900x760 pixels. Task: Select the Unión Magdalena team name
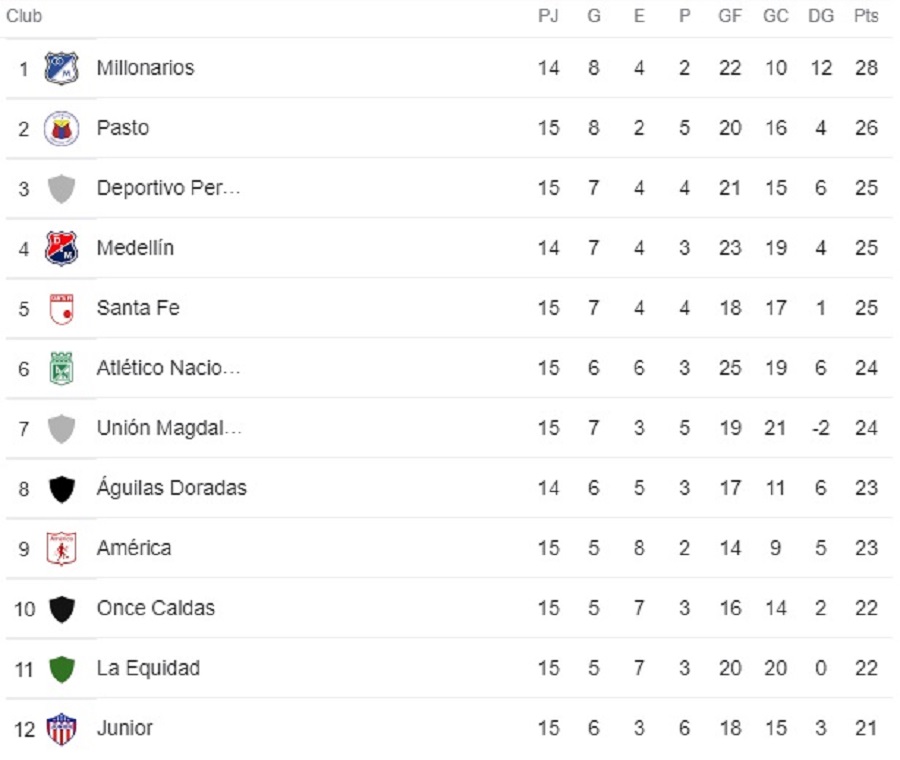tap(168, 428)
